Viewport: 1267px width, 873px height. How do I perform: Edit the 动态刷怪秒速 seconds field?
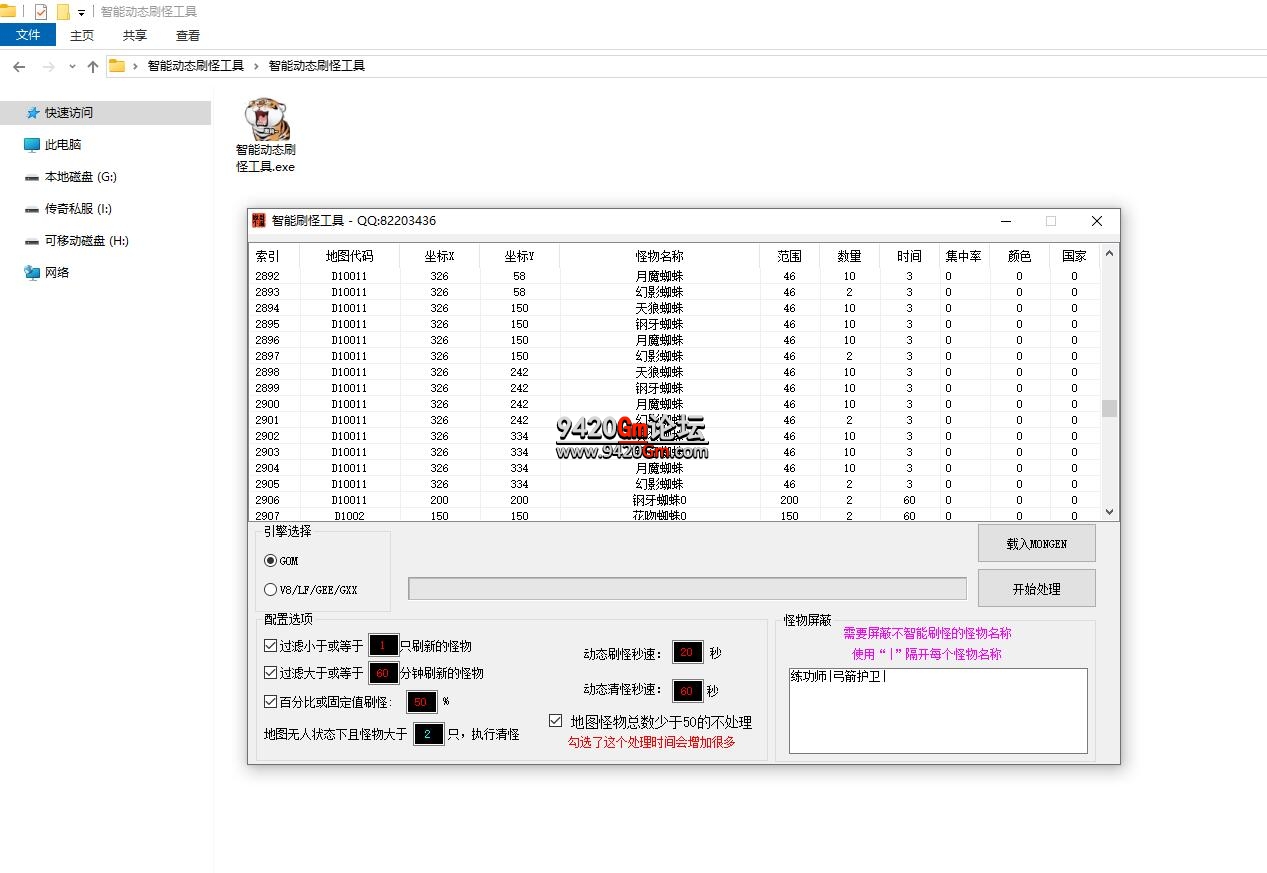[x=688, y=653]
